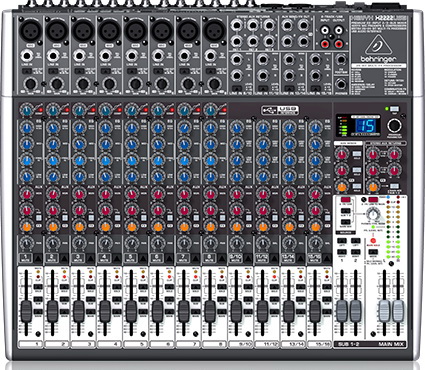Click the channel 1 compressor knob
Image resolution: width=425 pixels, height=370 pixels.
[x=26, y=110]
